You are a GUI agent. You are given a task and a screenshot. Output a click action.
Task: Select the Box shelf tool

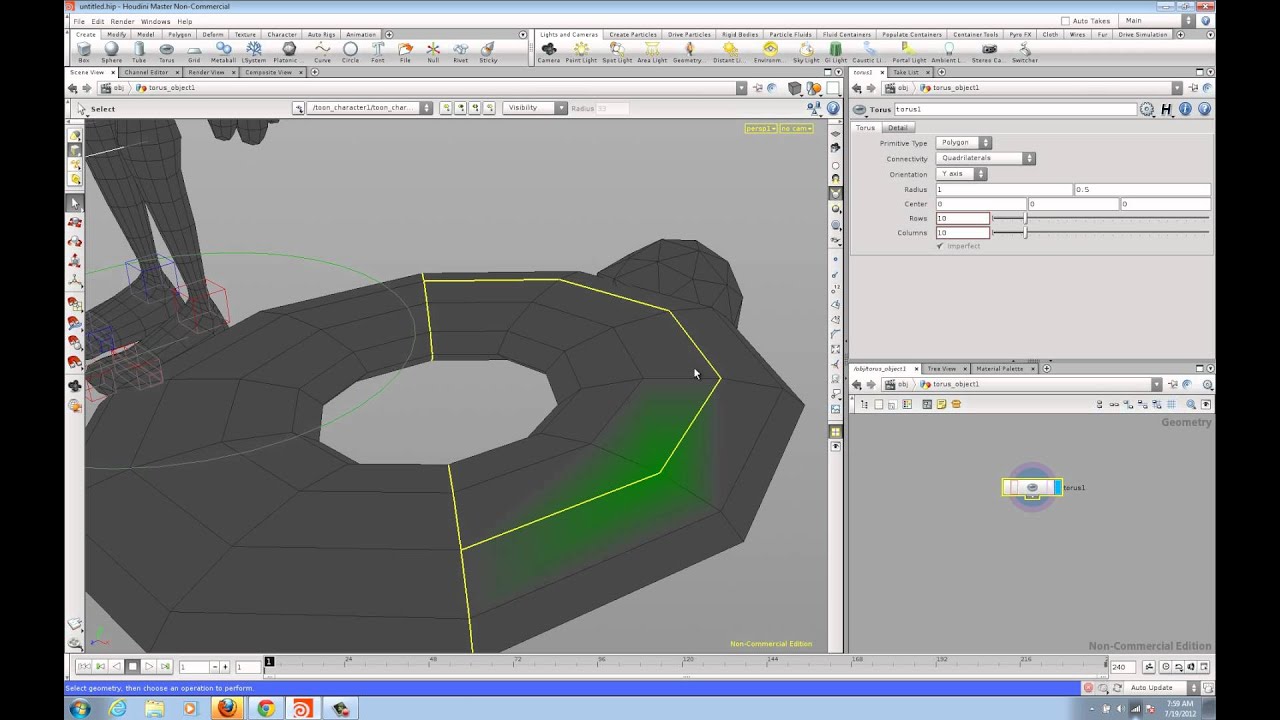pyautogui.click(x=84, y=51)
